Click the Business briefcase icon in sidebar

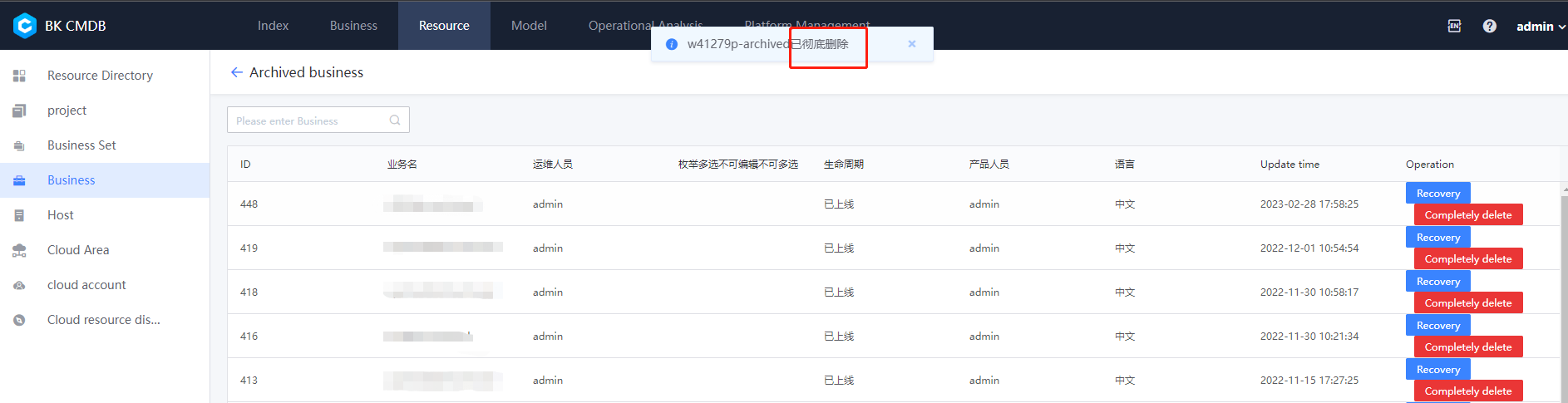pyautogui.click(x=19, y=180)
